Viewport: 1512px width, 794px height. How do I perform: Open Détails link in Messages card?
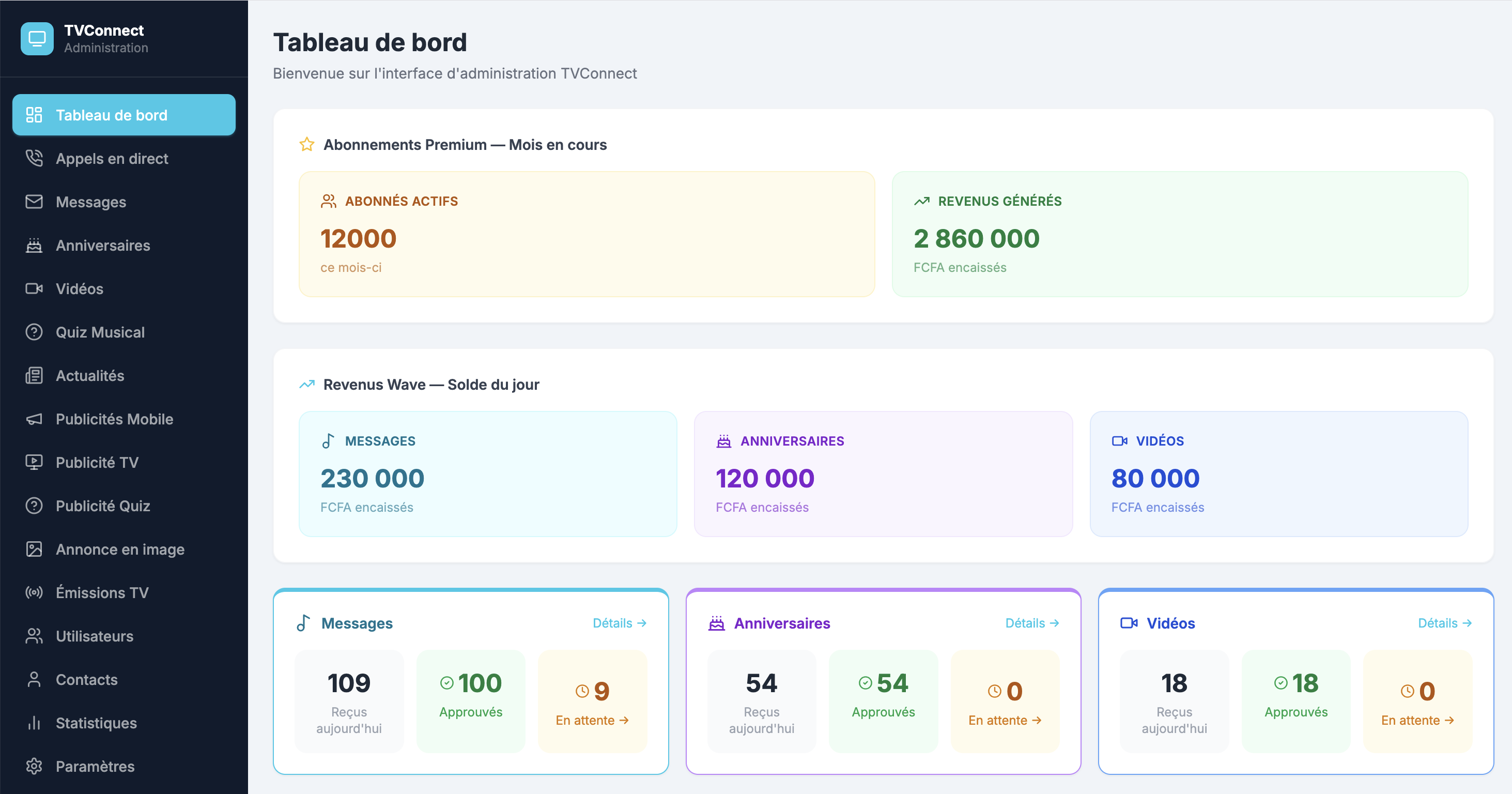(x=619, y=623)
